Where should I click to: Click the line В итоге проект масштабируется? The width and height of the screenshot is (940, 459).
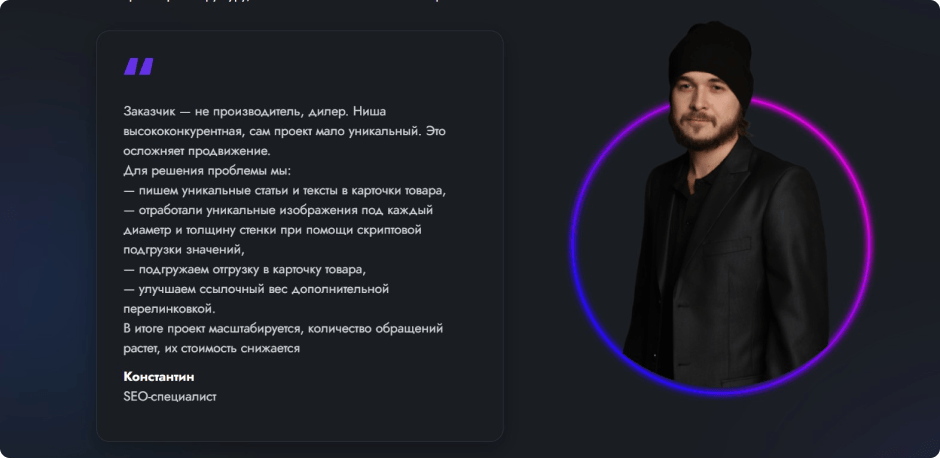[282, 328]
